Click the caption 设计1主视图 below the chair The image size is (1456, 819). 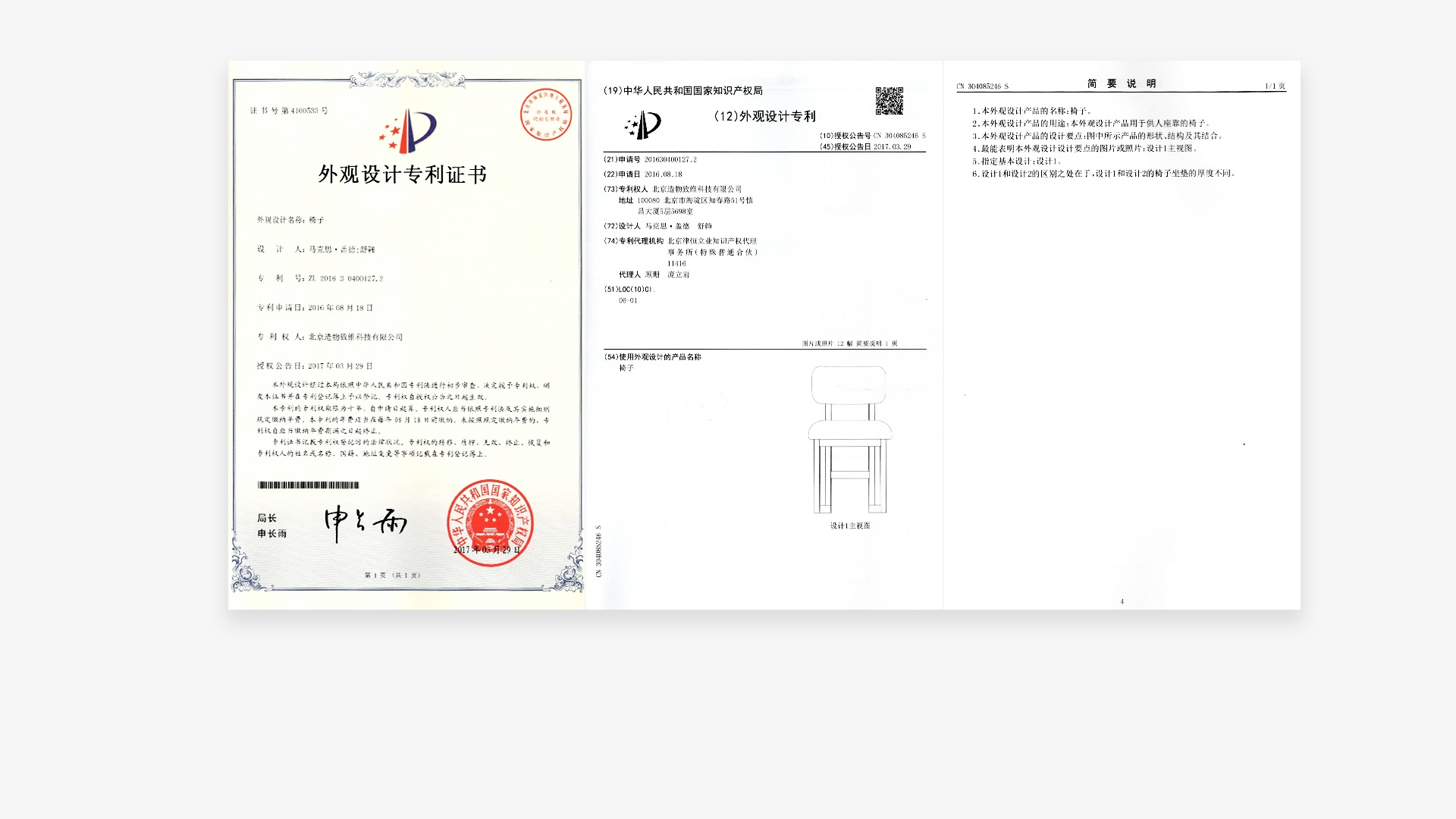850,526
